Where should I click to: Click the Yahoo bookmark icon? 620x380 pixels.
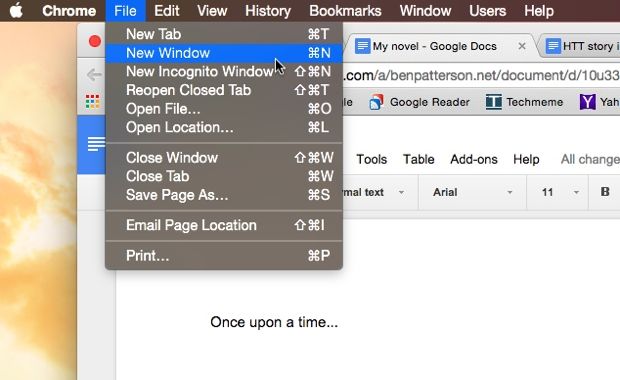click(x=588, y=102)
